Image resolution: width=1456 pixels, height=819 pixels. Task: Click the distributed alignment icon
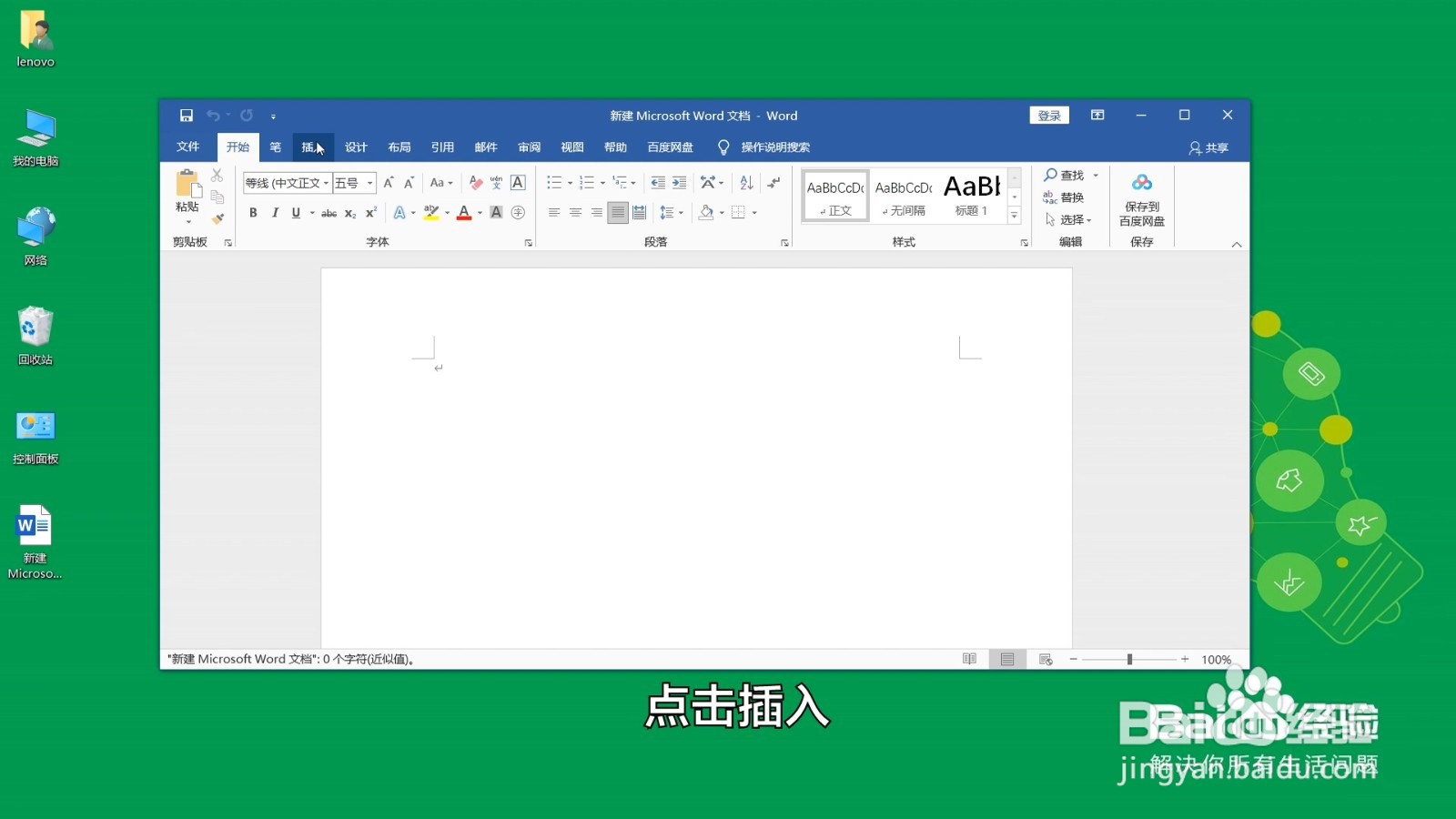coord(640,213)
